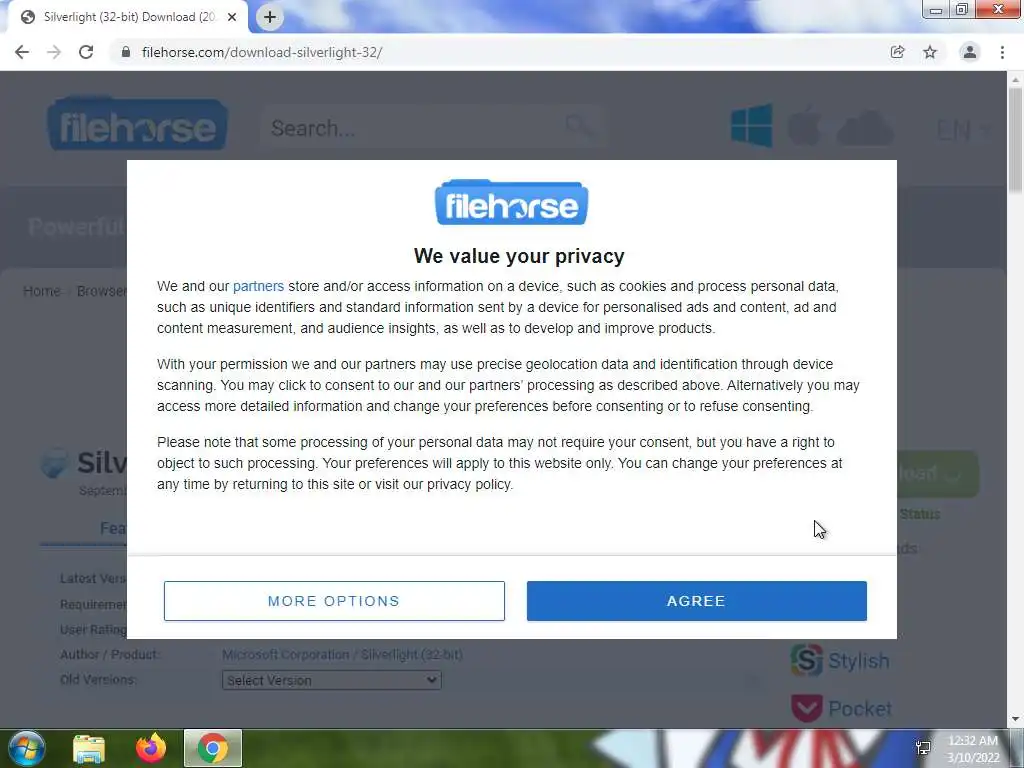Click the Windows Start orb
This screenshot has width=1024, height=768.
pos(27,748)
